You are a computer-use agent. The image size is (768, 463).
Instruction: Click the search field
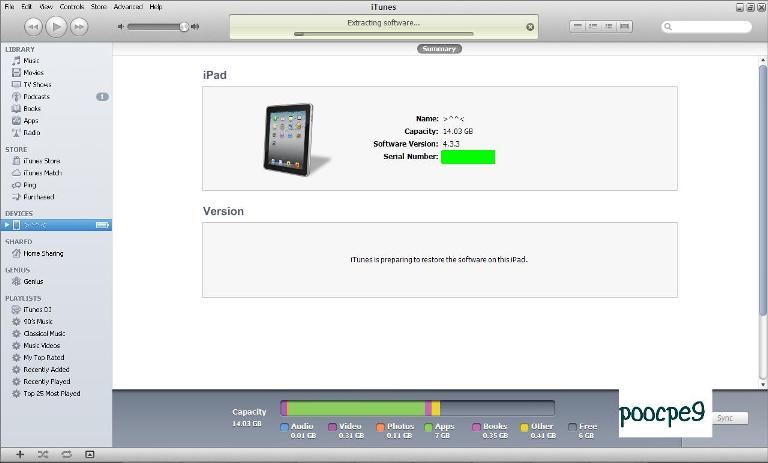click(x=706, y=27)
